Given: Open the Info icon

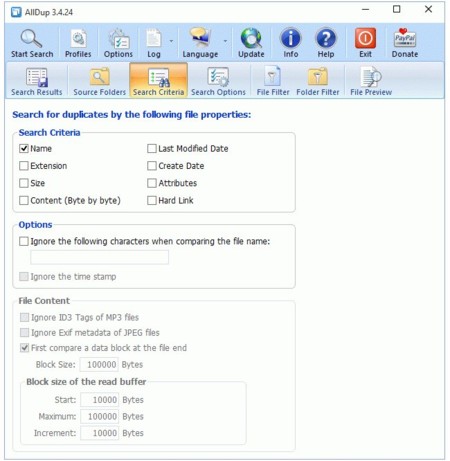Looking at the screenshot, I should tap(291, 38).
